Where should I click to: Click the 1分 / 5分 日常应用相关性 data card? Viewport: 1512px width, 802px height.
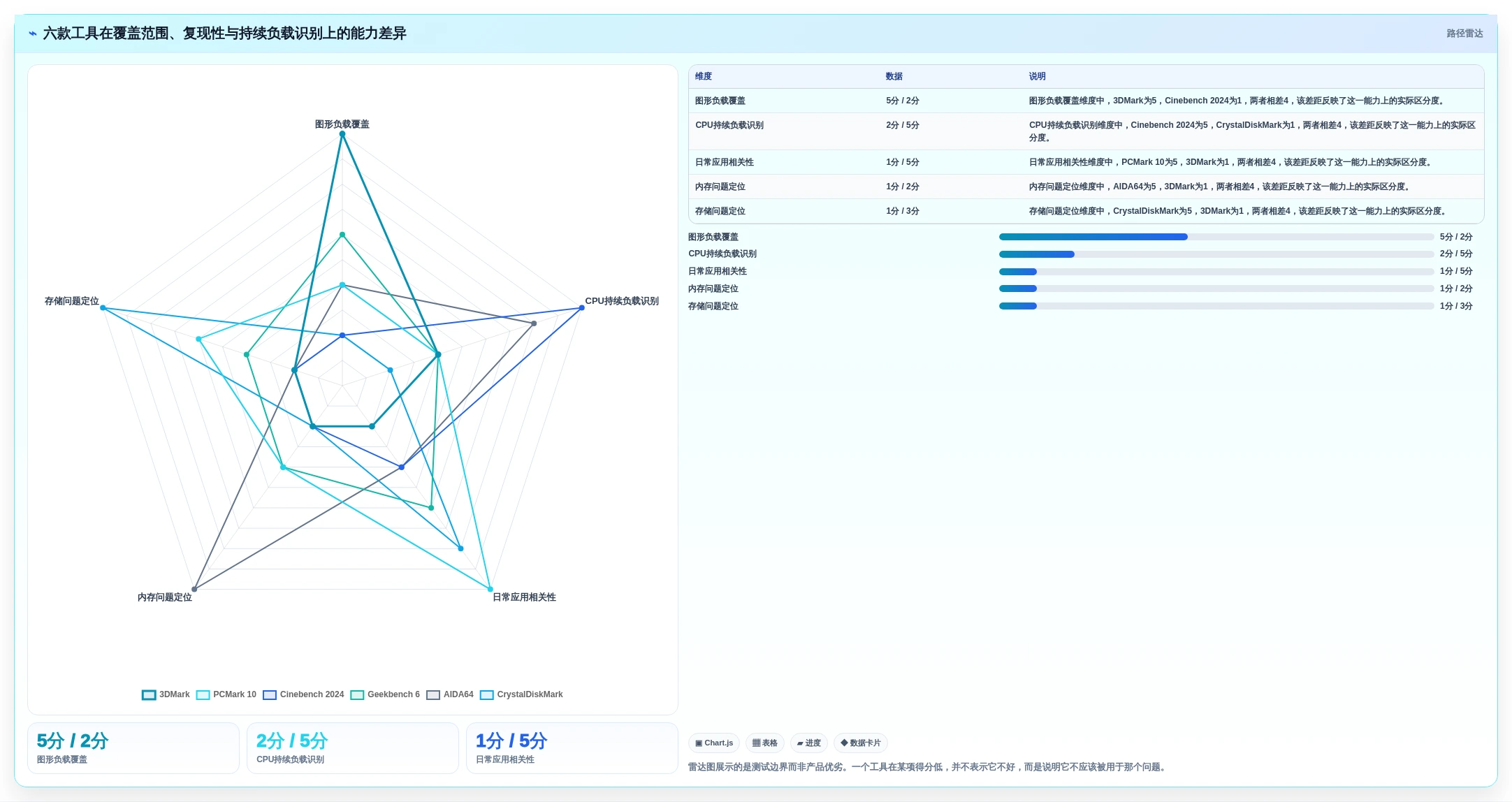pos(572,748)
